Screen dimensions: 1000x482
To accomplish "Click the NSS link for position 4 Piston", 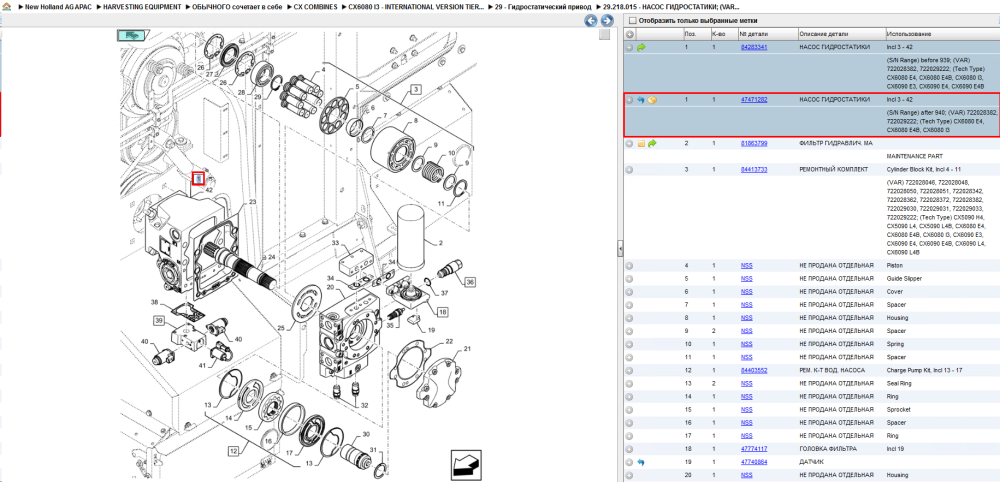I will 746,265.
